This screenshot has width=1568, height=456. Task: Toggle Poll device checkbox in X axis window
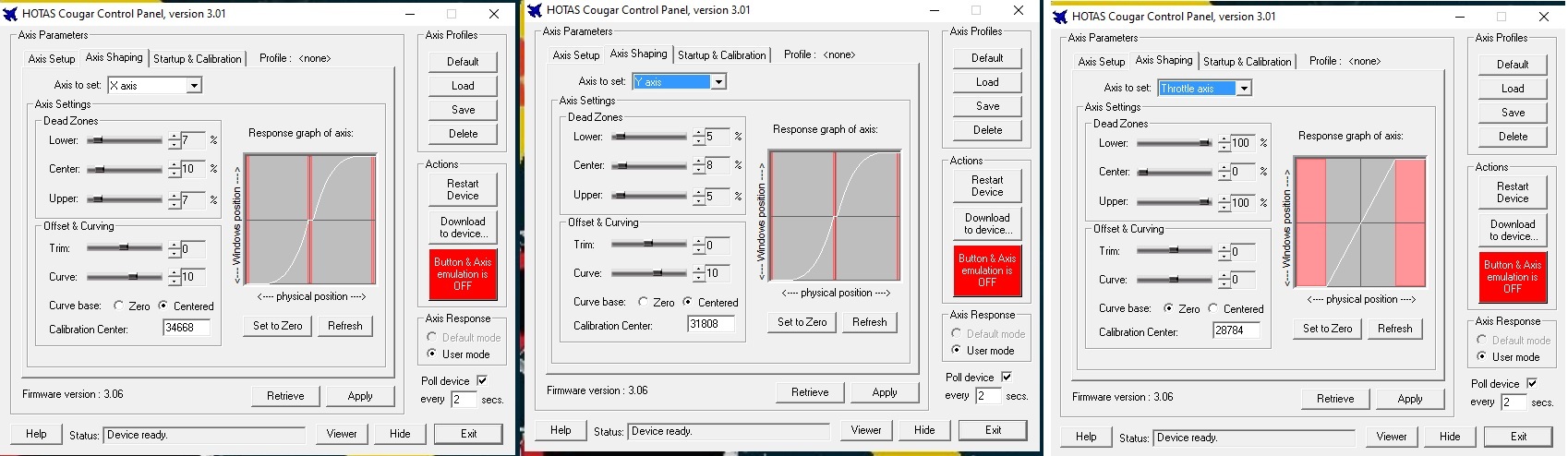point(482,380)
